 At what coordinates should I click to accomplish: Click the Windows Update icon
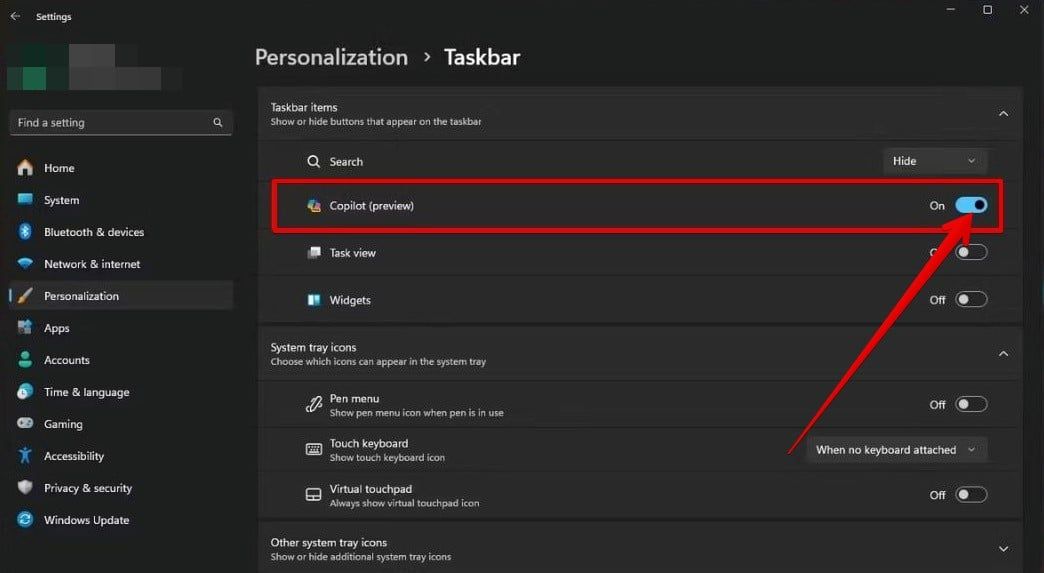pyautogui.click(x=25, y=520)
